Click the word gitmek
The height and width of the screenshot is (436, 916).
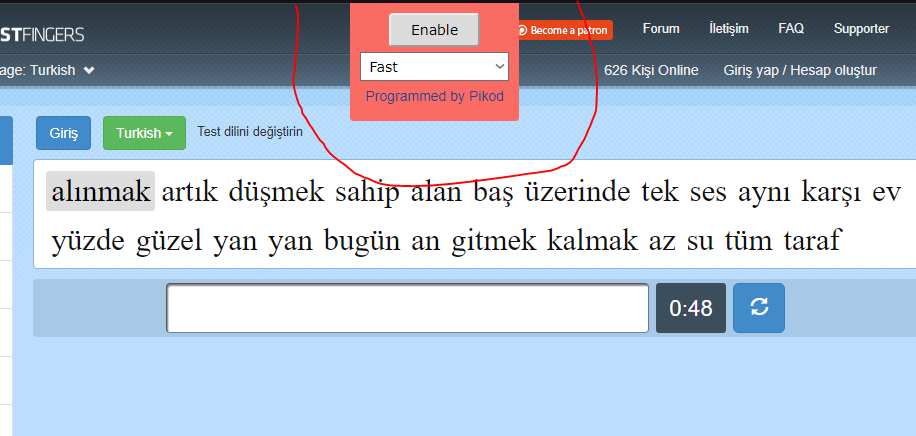[494, 240]
